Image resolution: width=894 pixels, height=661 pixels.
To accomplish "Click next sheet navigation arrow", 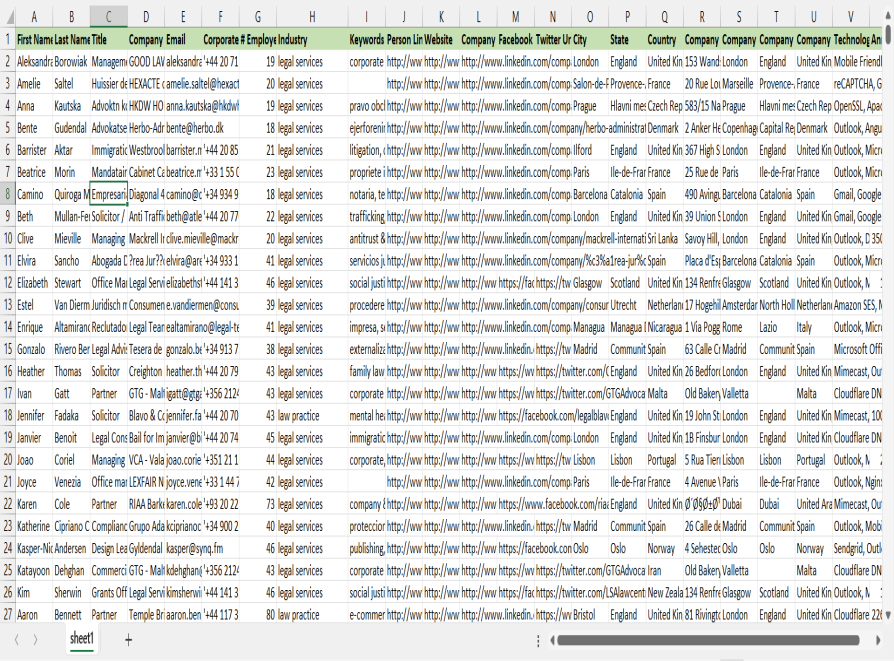I will coord(35,640).
